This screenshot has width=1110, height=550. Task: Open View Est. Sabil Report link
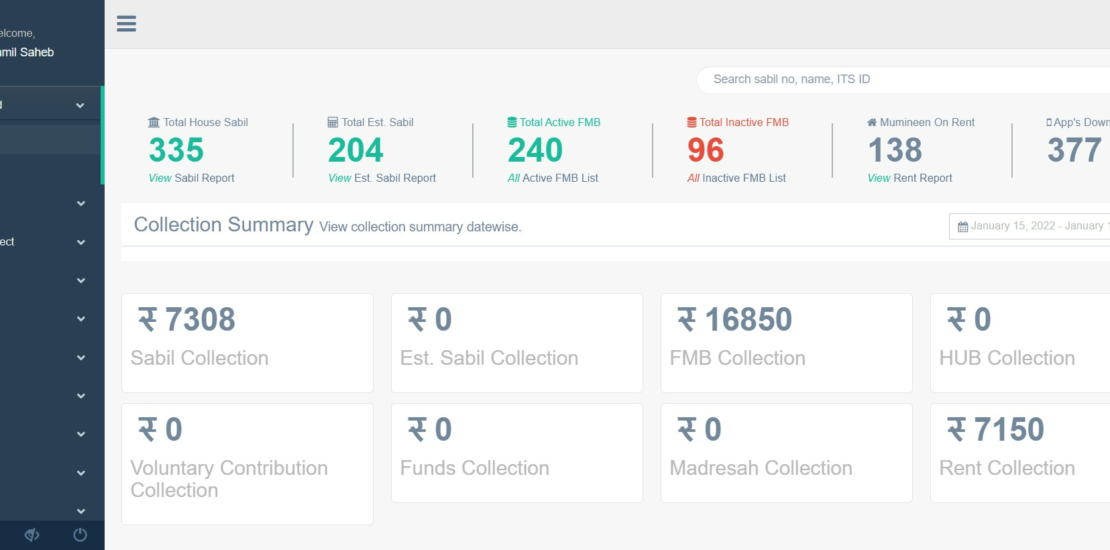[382, 178]
